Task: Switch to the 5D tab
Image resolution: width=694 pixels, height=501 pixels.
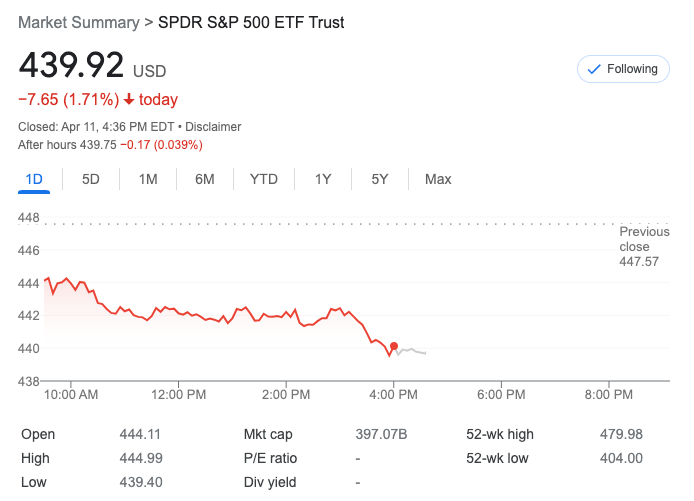Action: pyautogui.click(x=91, y=179)
